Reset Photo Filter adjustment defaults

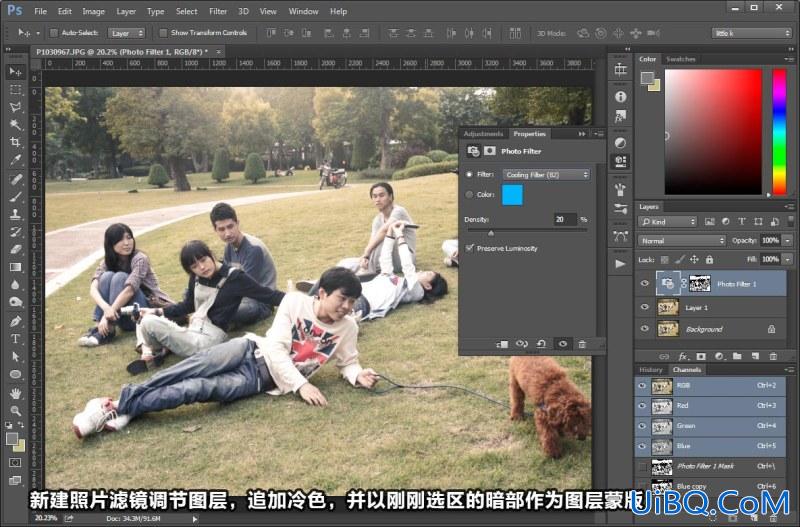541,344
